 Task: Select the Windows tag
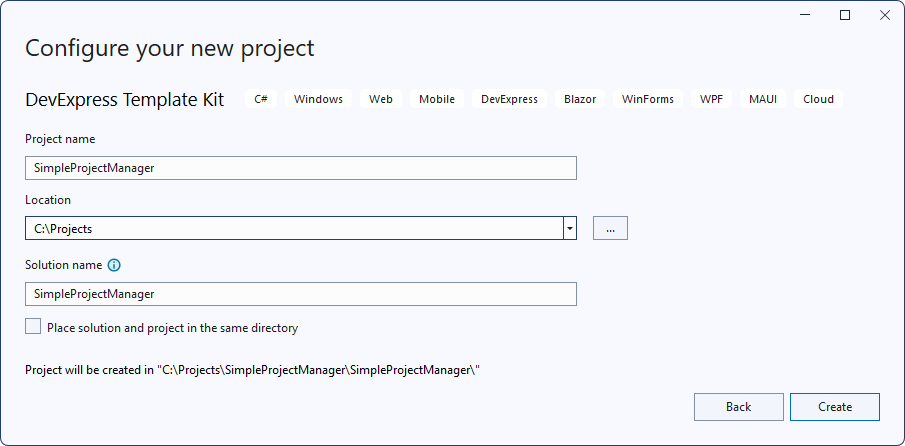[318, 99]
